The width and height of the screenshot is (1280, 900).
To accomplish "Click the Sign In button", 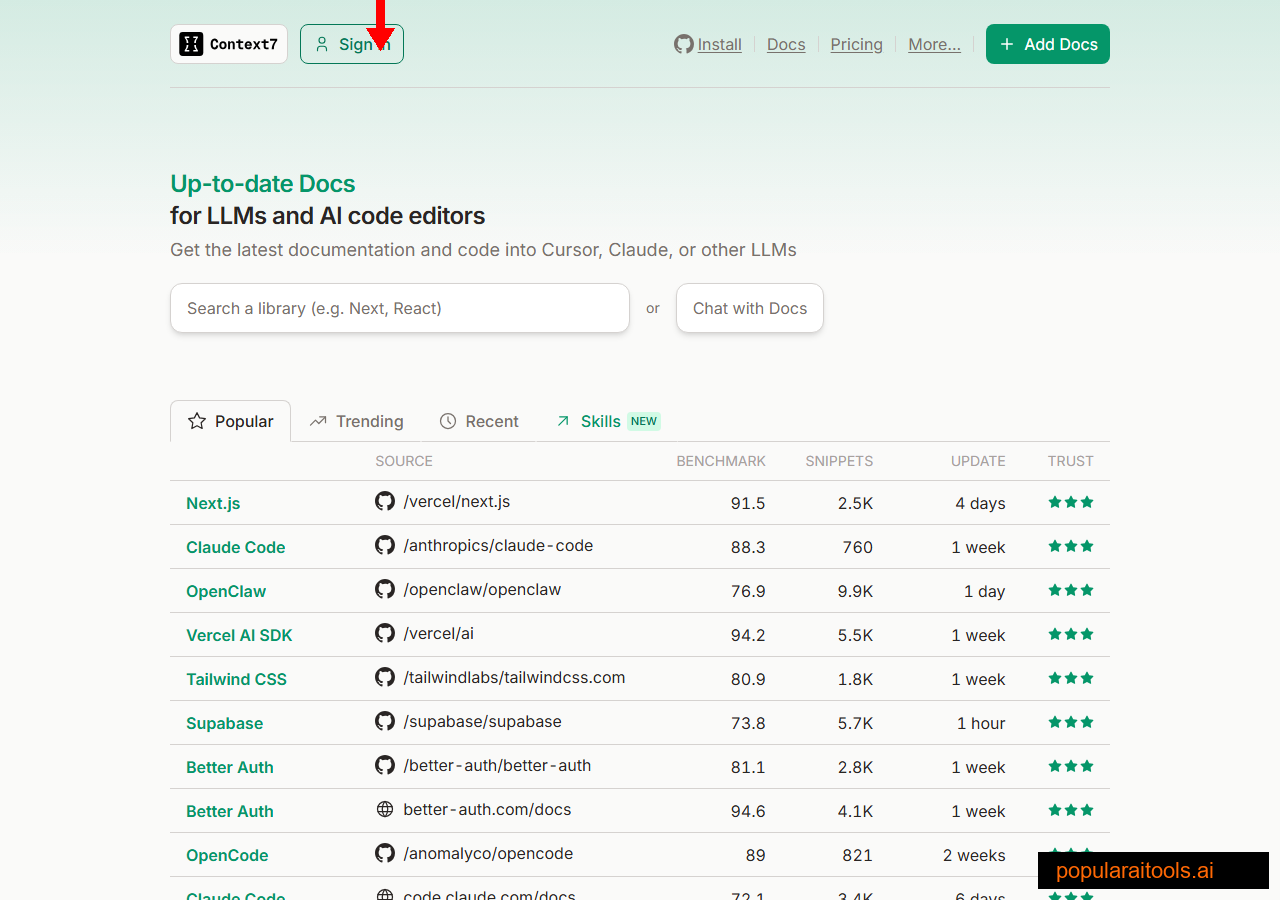I will [x=352, y=44].
